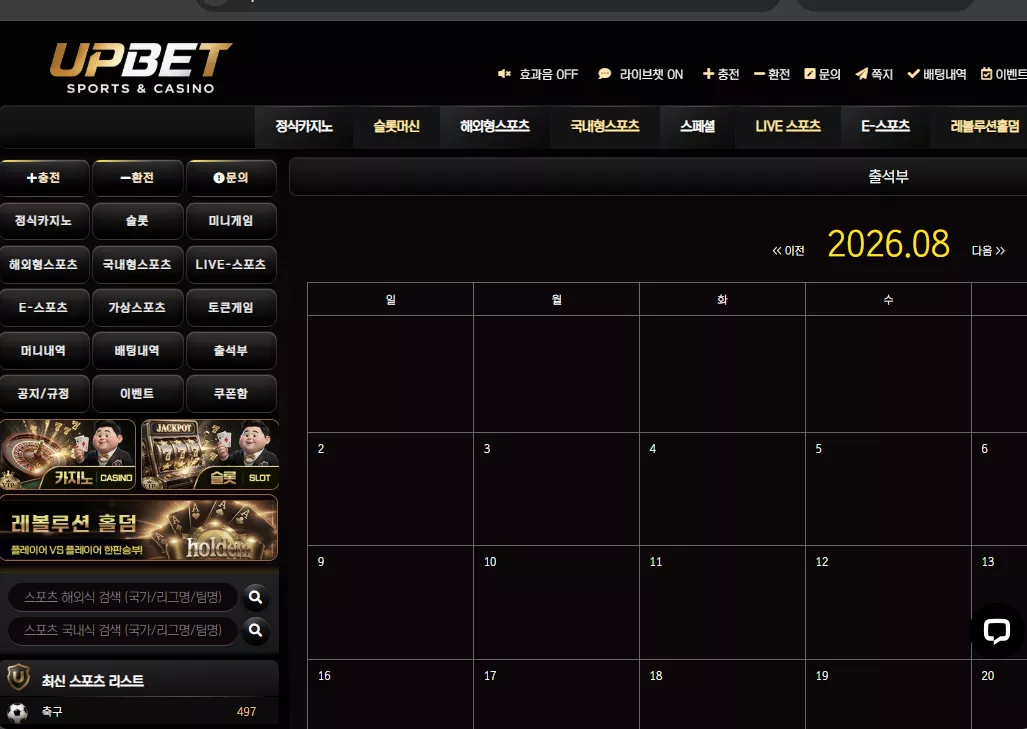The height and width of the screenshot is (729, 1027).
Task: Select 축구 row with 497 count
Action: coord(139,712)
